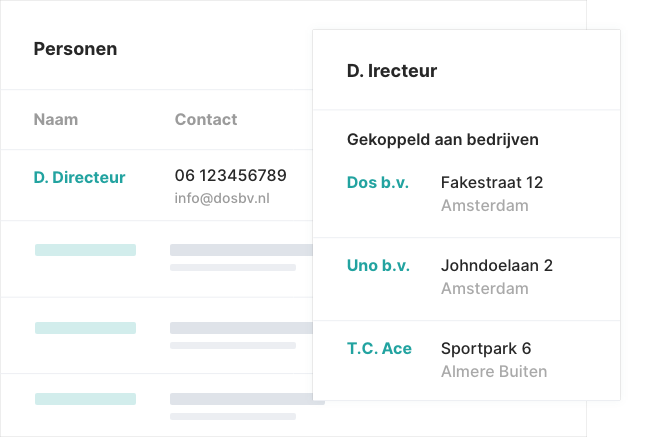Viewport: 650px width, 437px height.
Task: Open the Dos b.v. company link
Action: pyautogui.click(x=377, y=182)
